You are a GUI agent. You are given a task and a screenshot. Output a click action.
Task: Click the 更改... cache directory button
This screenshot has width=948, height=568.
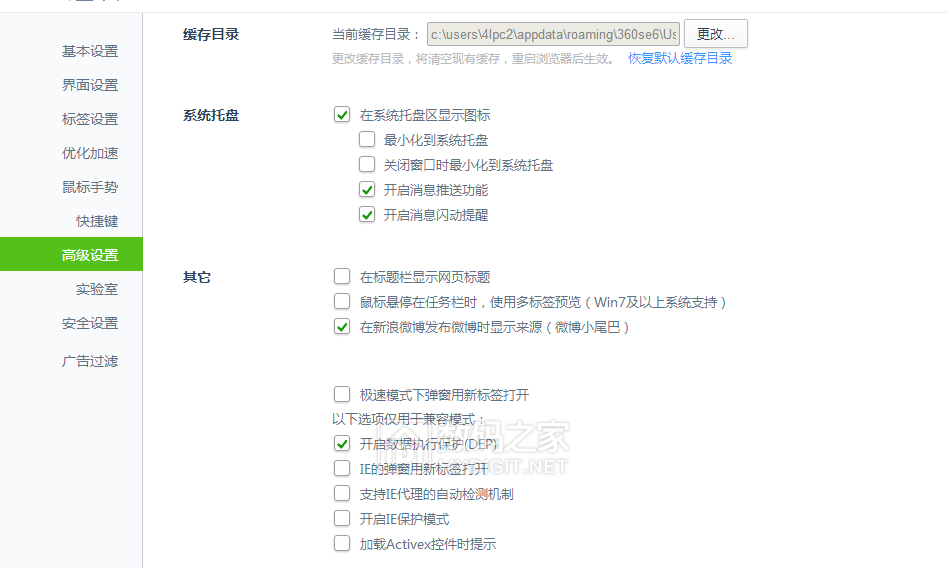tap(716, 34)
